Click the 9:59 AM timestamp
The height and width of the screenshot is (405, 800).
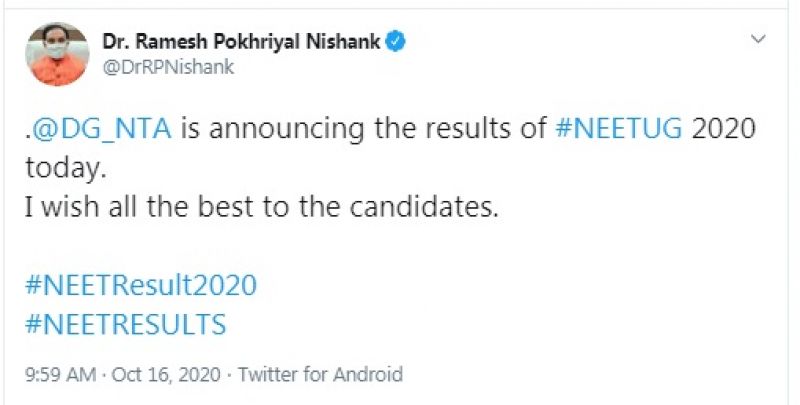[60, 375]
